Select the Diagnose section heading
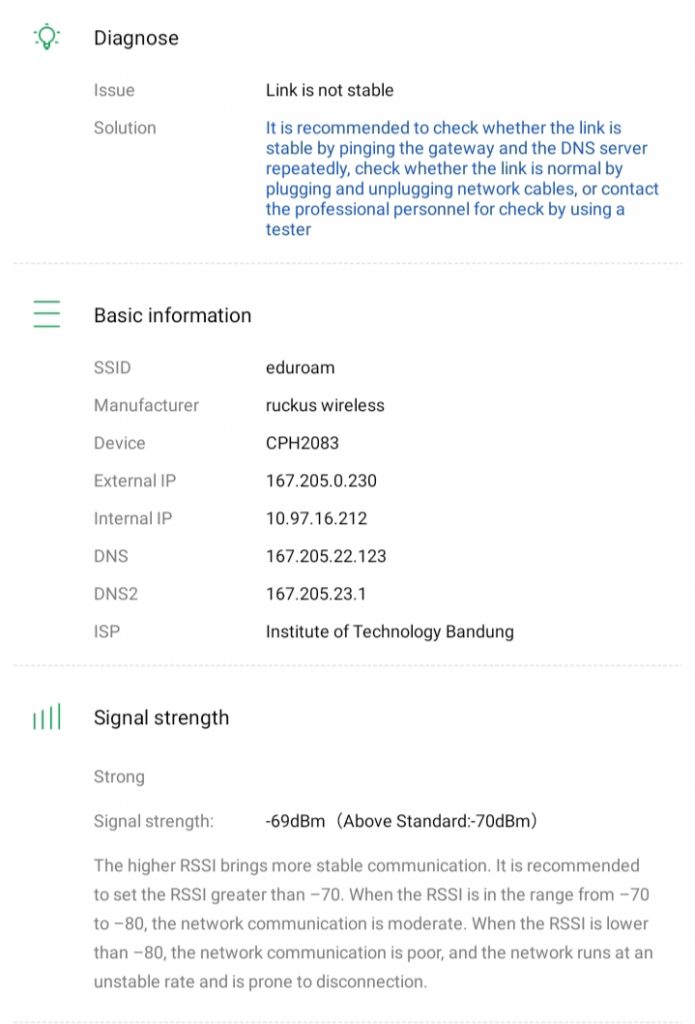The image size is (695, 1024). coord(136,38)
